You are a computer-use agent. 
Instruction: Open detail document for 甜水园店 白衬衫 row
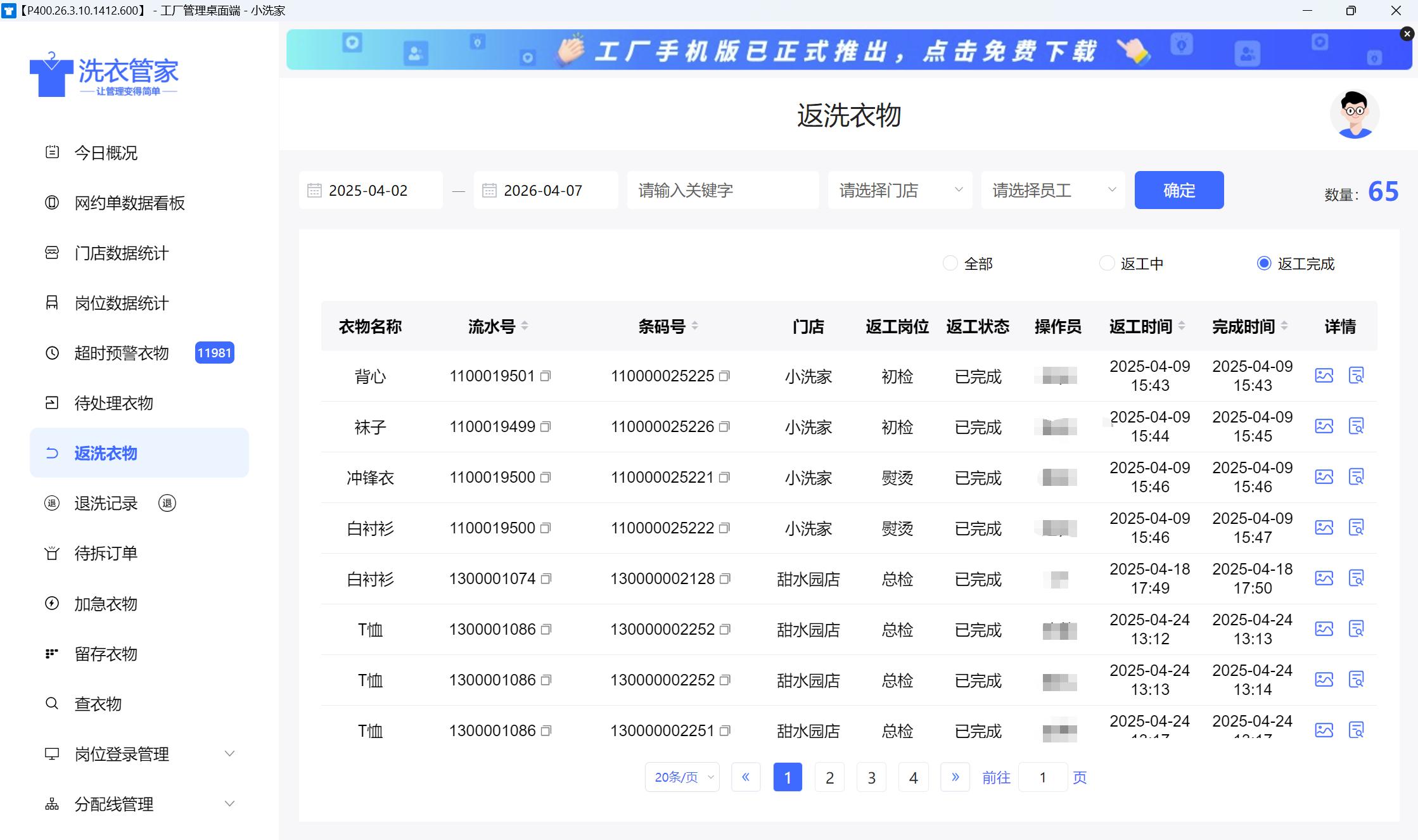[x=1357, y=578]
